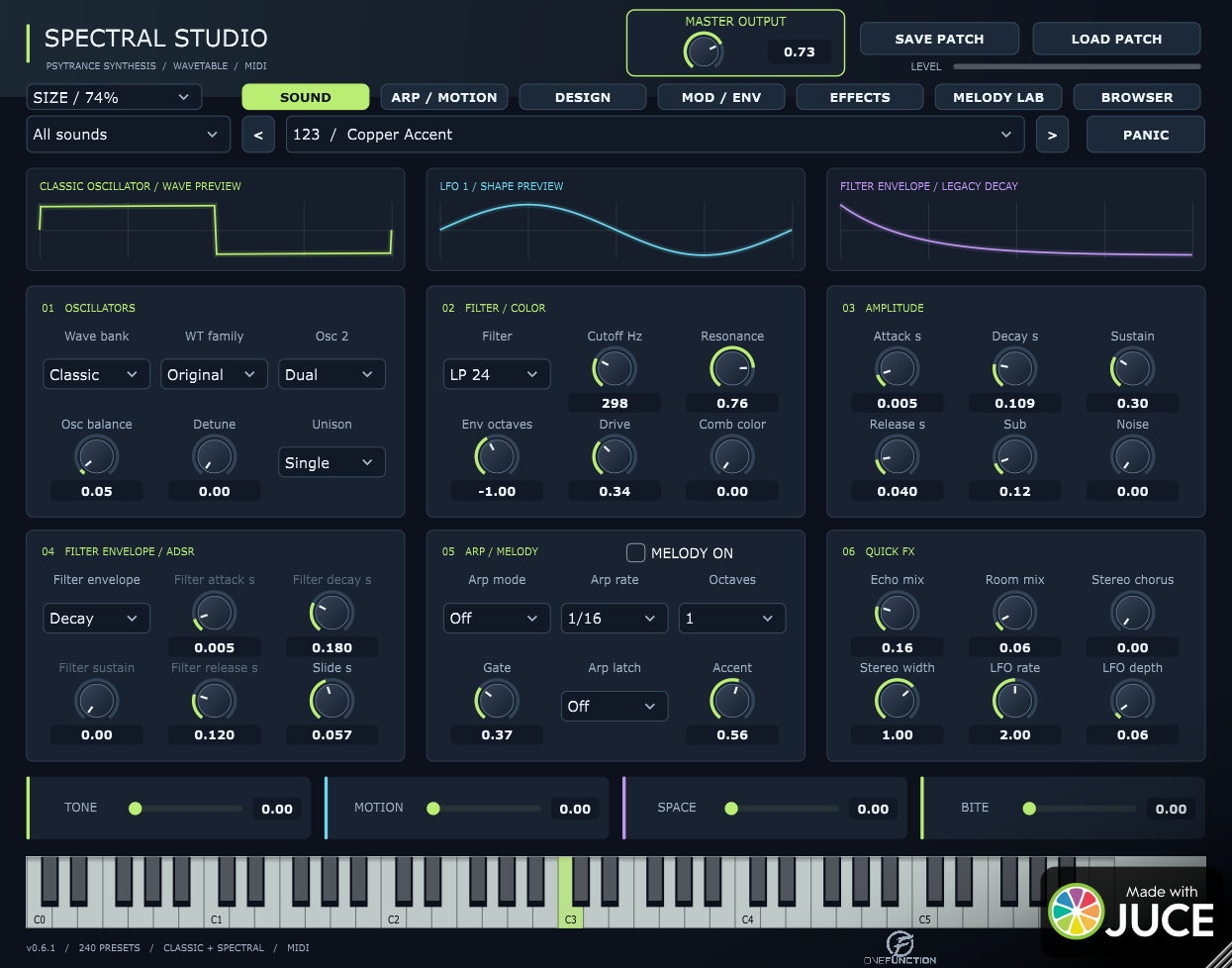Open the Octaves dropdown

click(732, 618)
